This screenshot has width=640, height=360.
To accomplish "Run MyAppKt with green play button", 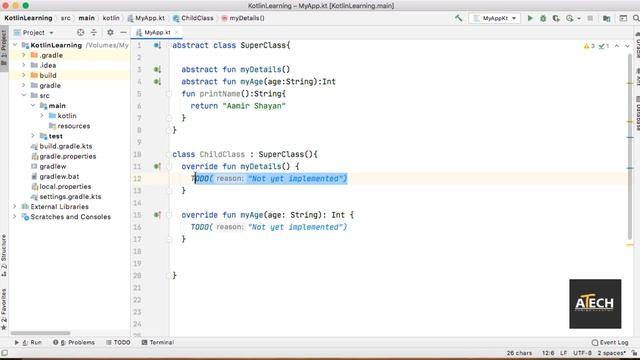I will [530, 18].
